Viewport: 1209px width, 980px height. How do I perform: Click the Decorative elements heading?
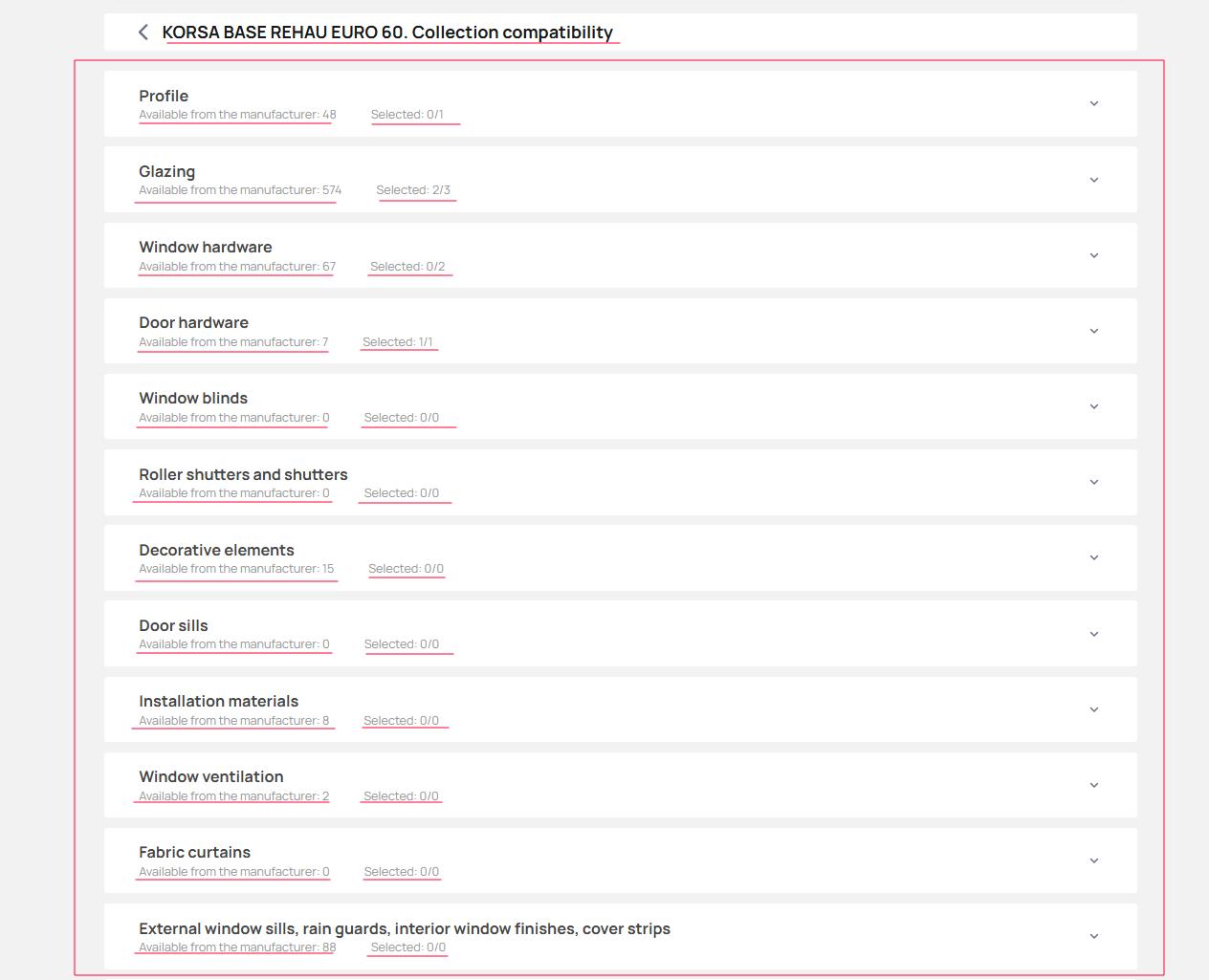pyautogui.click(x=216, y=550)
